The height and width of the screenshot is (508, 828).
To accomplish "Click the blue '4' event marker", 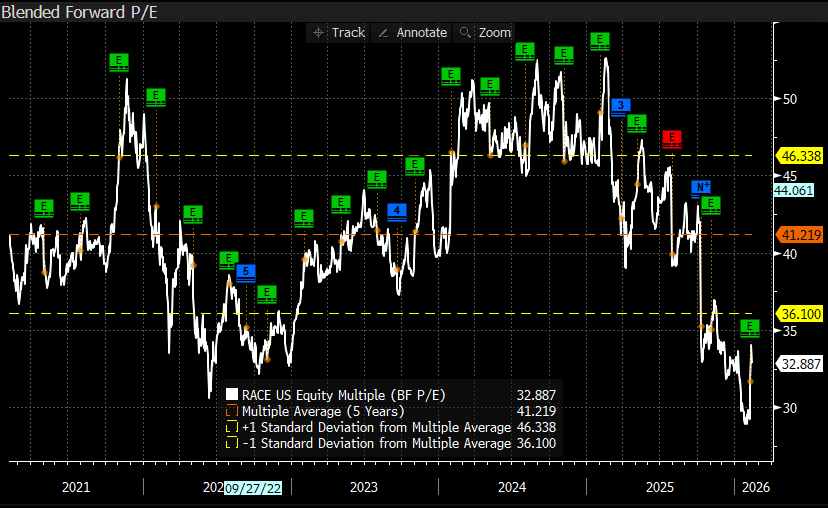I will tap(397, 211).
